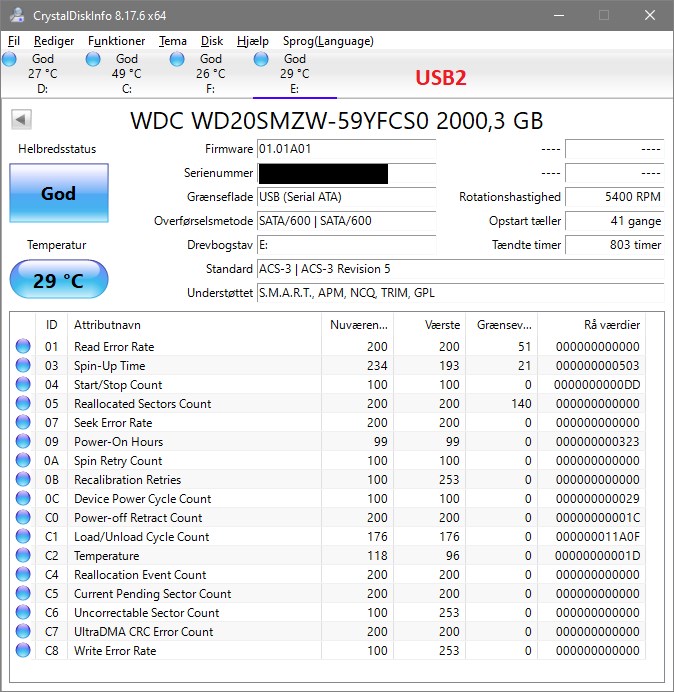The height and width of the screenshot is (692, 674).
Task: Click status icon of Reallocated Sectors Count
Action: [23, 403]
